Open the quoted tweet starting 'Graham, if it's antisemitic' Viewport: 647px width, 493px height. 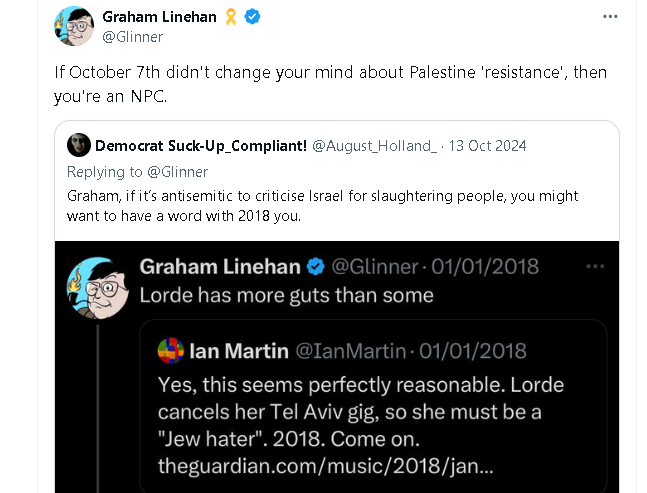[322, 206]
